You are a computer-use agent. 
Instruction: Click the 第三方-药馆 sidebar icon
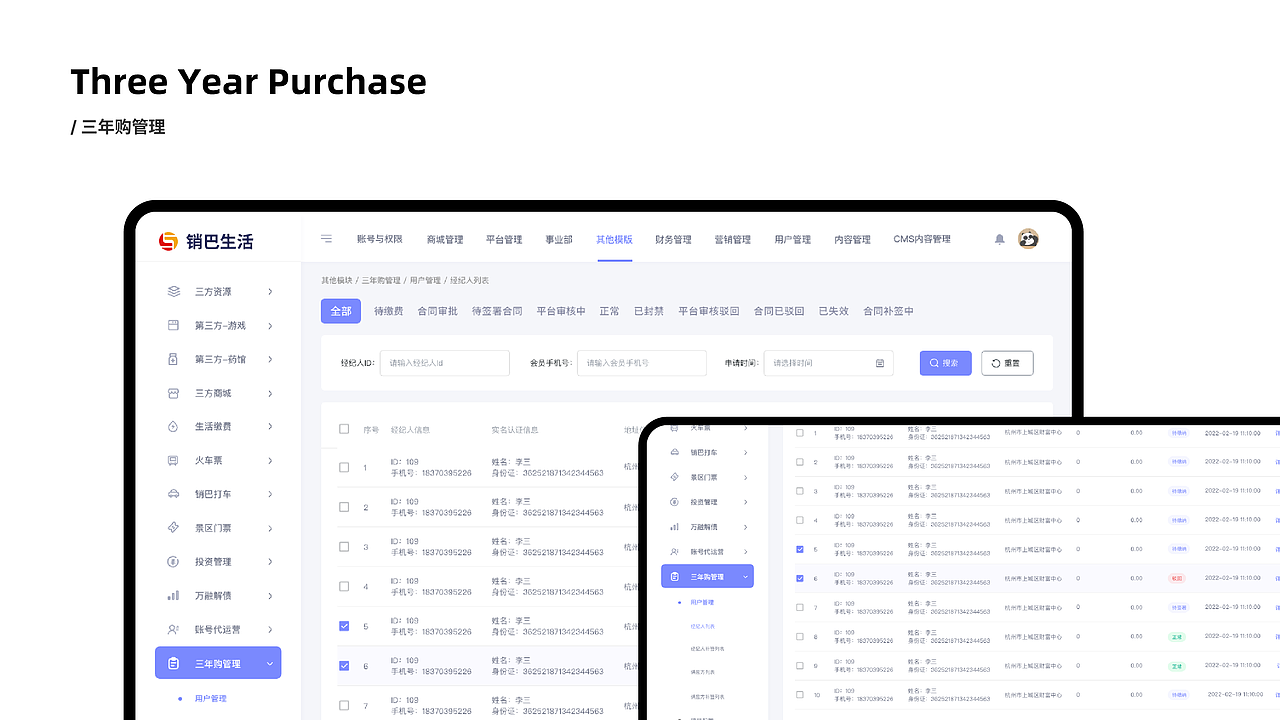click(173, 359)
